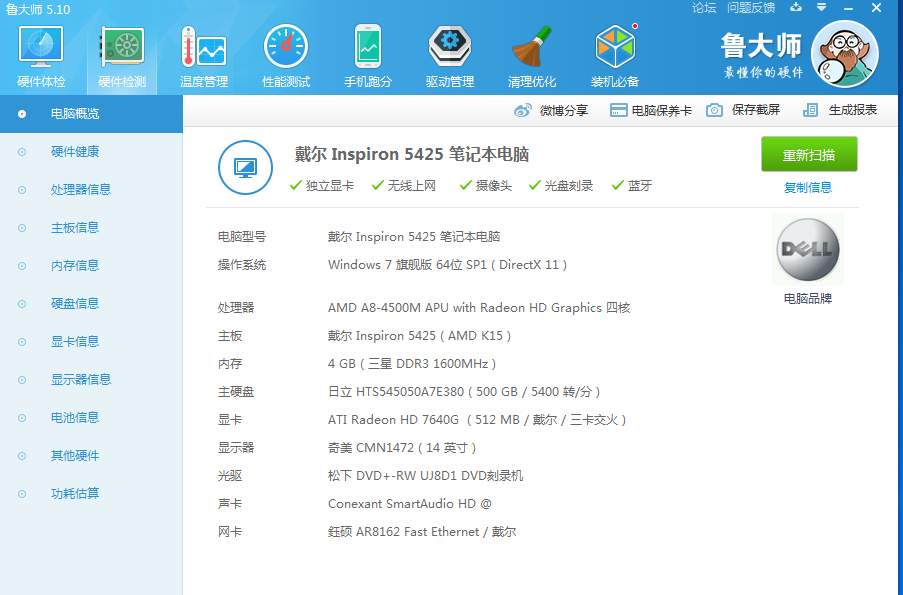The height and width of the screenshot is (595, 903).
Task: Click the green 重新扫描 rescan button
Action: pyautogui.click(x=809, y=154)
